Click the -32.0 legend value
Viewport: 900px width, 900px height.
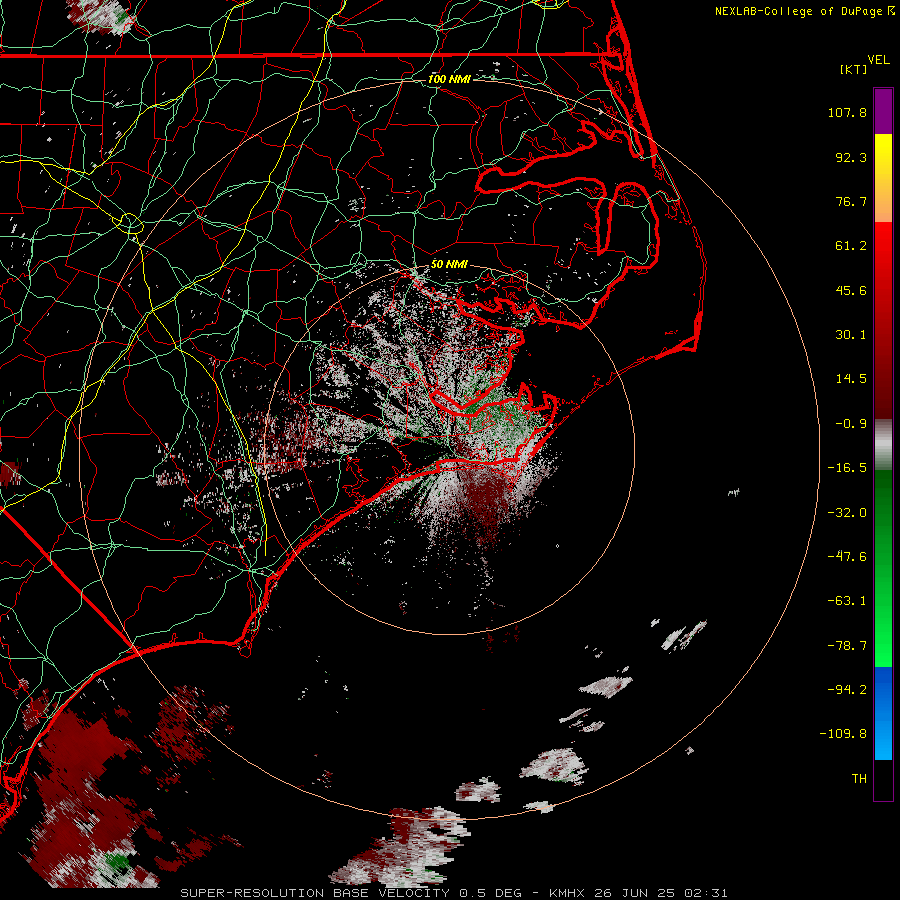[847, 512]
